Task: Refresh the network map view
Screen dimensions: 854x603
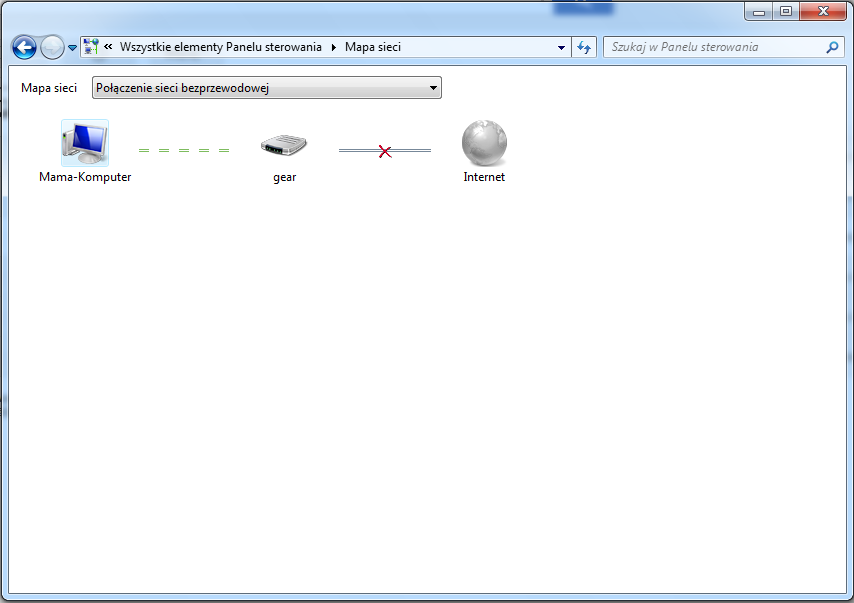Action: point(584,47)
